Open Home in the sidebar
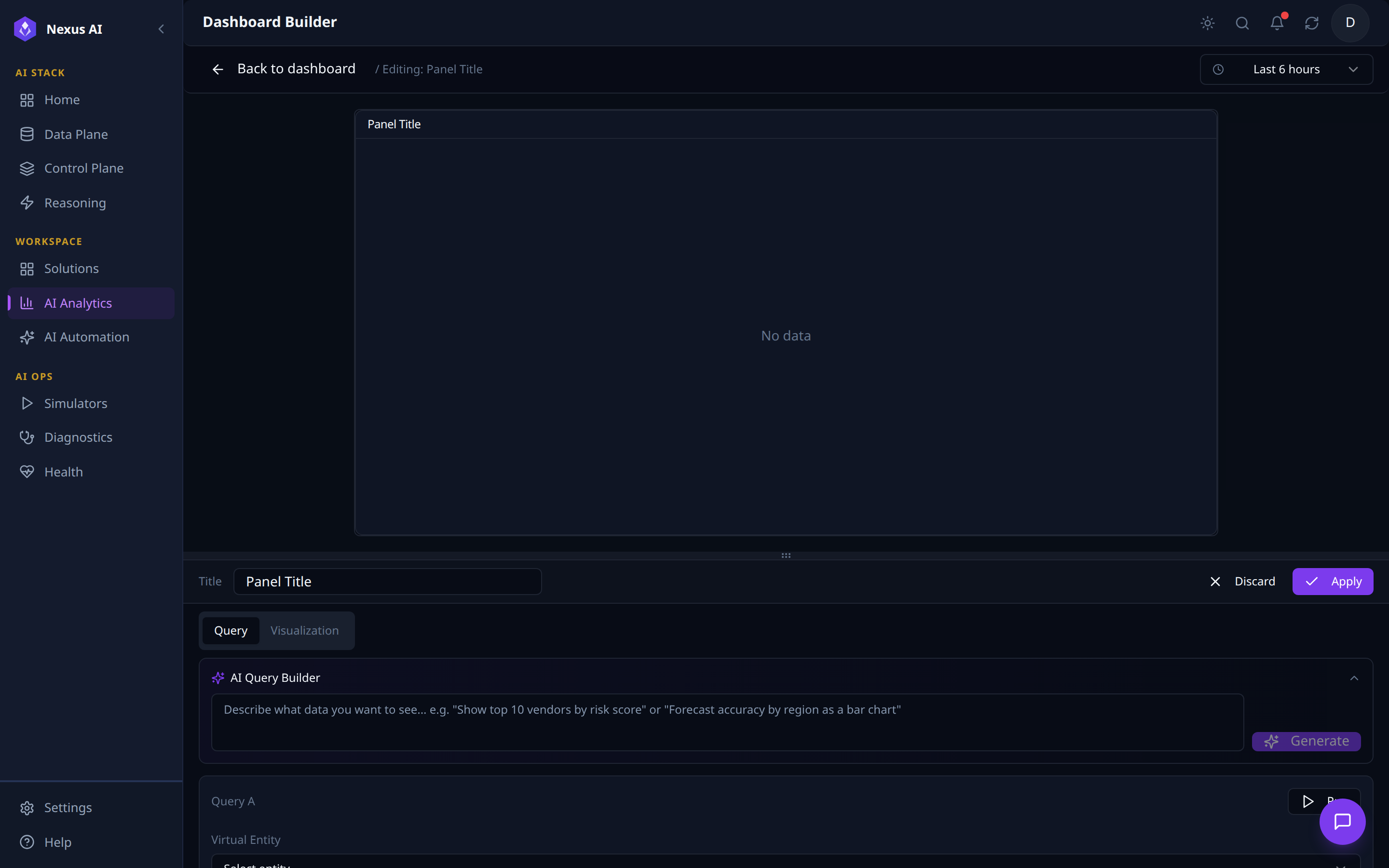 [x=91, y=100]
